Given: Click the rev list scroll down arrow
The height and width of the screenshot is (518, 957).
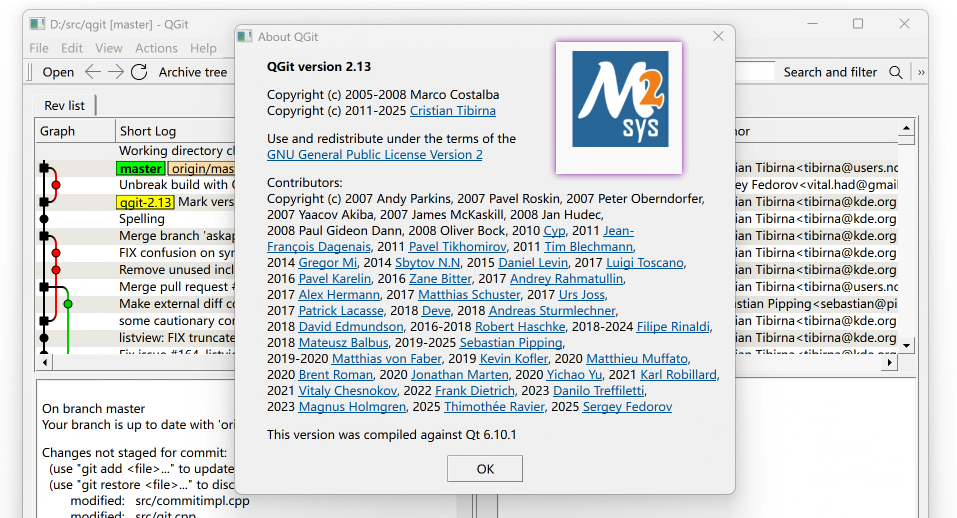Looking at the screenshot, I should (x=906, y=345).
